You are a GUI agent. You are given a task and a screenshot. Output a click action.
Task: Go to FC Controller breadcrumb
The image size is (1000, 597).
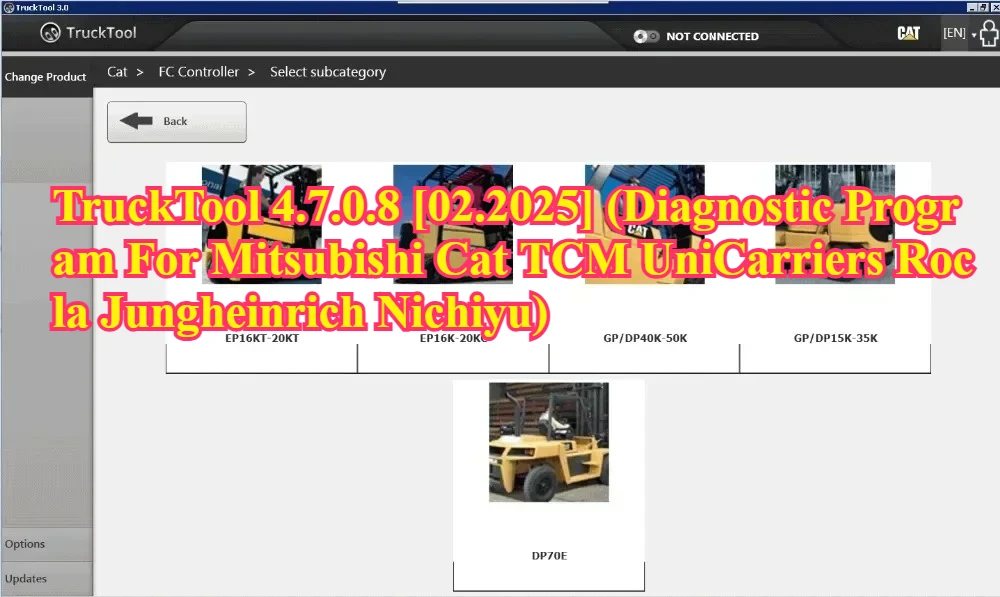point(198,72)
